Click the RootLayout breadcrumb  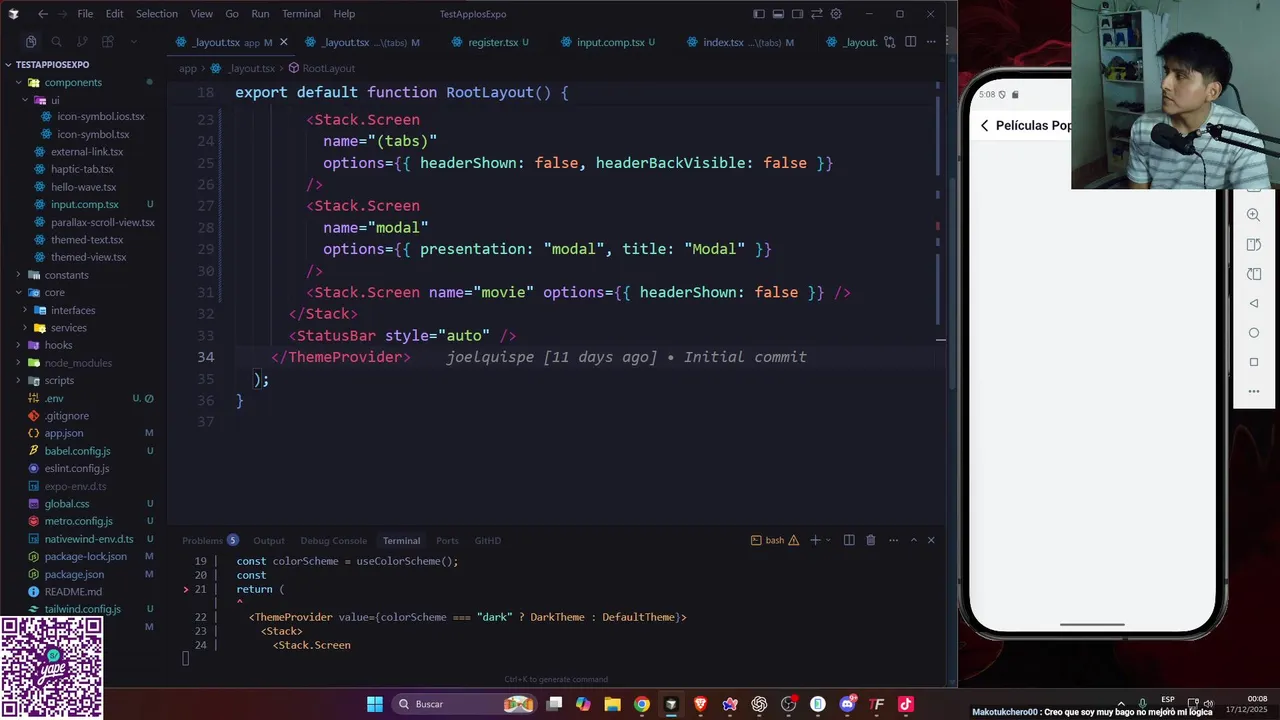click(321, 68)
